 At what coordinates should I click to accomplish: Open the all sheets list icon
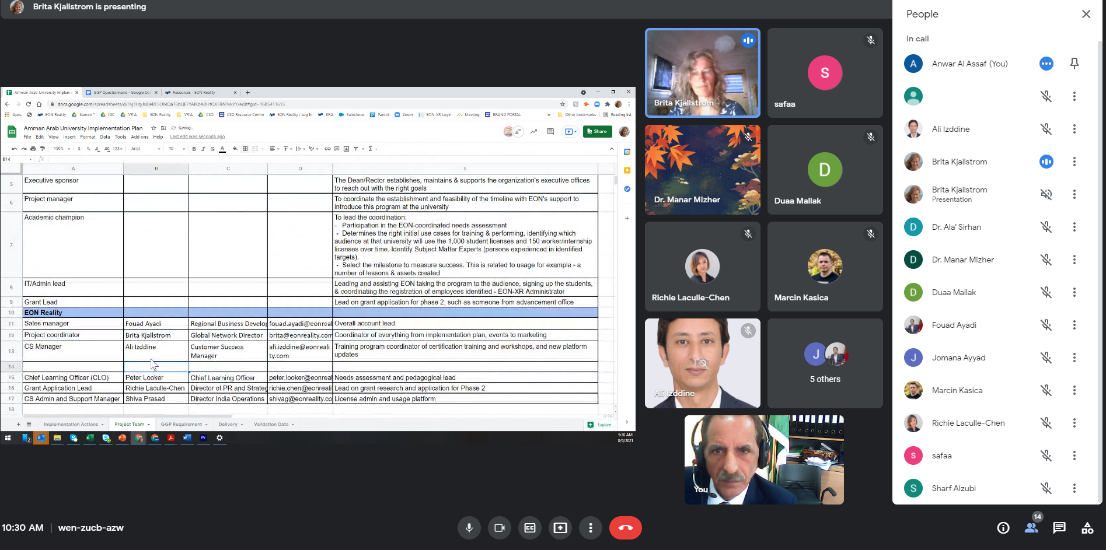coord(29,424)
